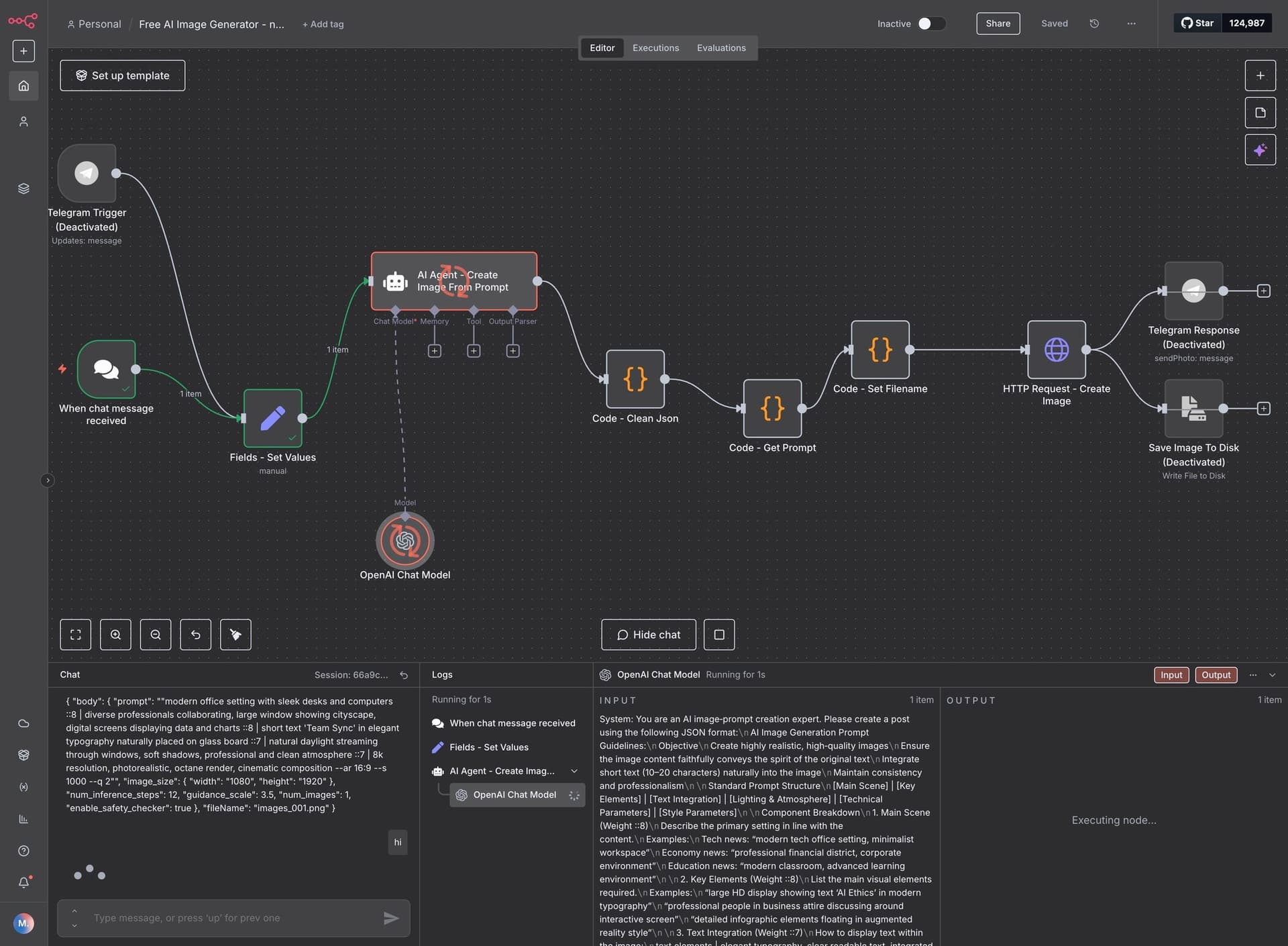Click the zoom out button
Image resolution: width=1288 pixels, height=946 pixels.
click(x=156, y=635)
